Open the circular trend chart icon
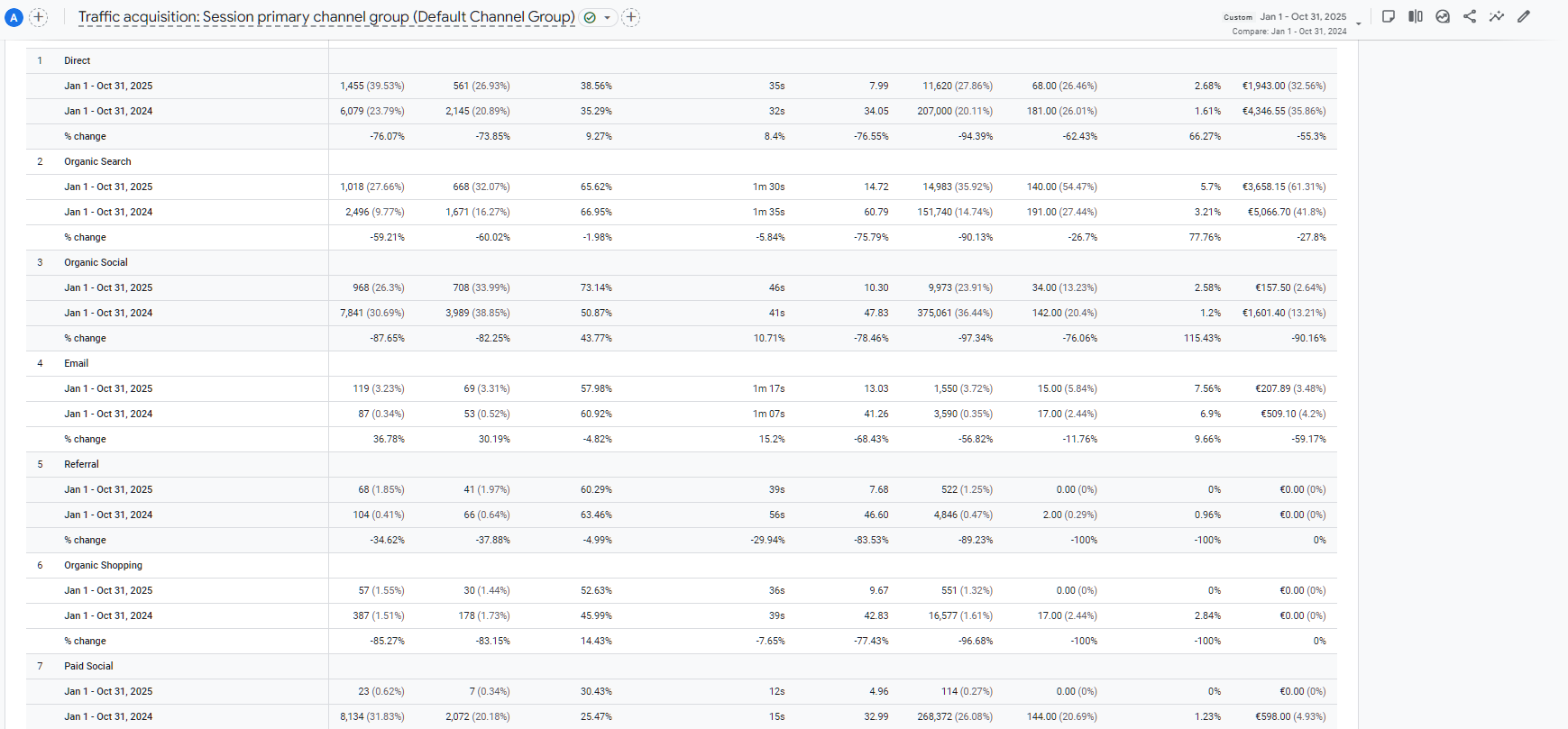The width and height of the screenshot is (1568, 729). 1443,16
